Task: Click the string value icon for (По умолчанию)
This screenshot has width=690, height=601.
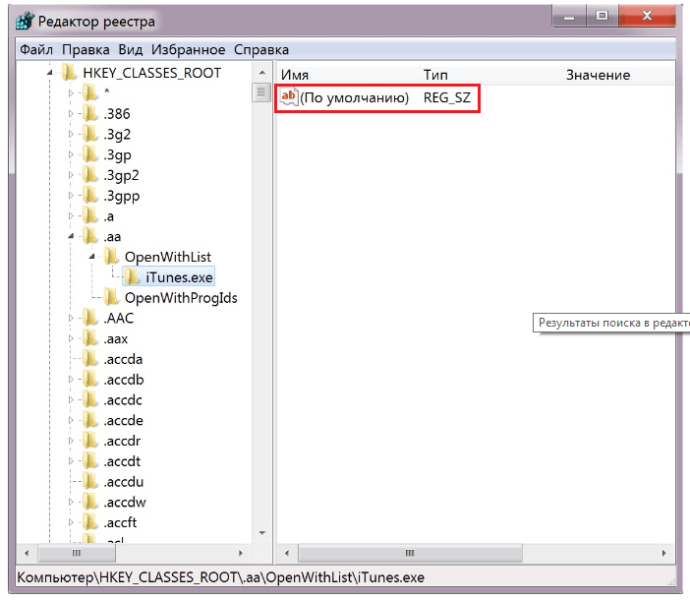Action: (288, 98)
